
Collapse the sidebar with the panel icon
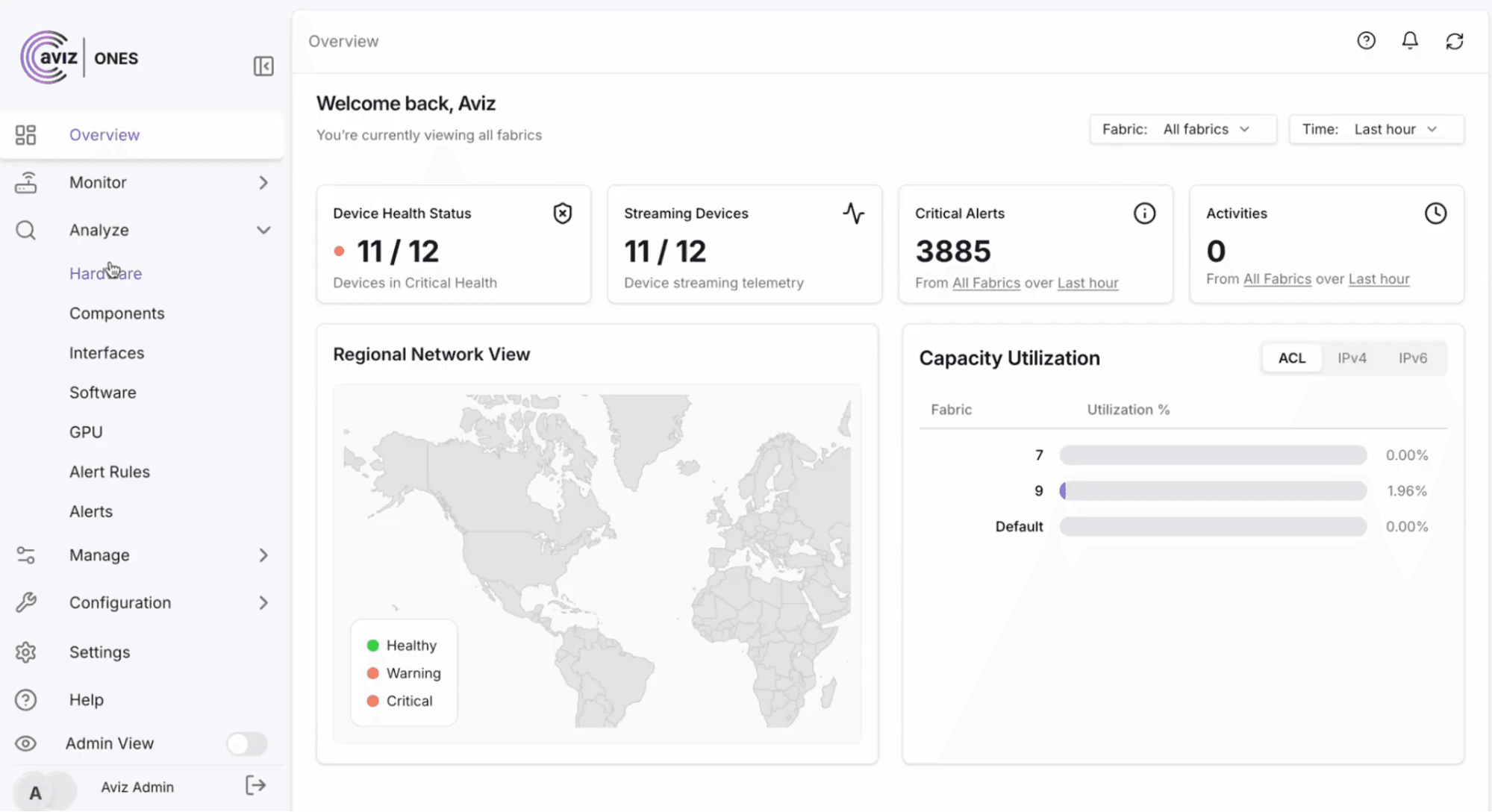coord(263,66)
